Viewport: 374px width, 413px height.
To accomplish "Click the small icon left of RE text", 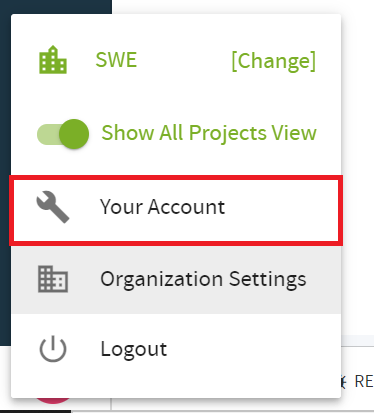I will click(344, 382).
